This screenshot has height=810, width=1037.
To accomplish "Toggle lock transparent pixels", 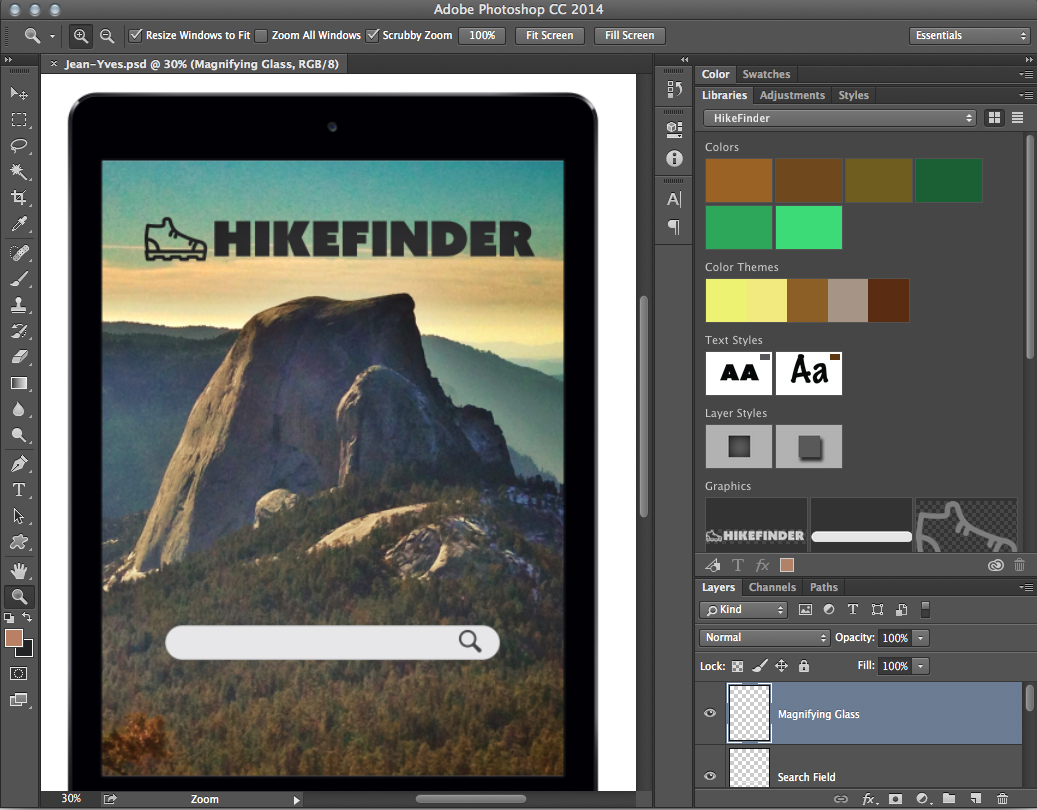I will 737,667.
